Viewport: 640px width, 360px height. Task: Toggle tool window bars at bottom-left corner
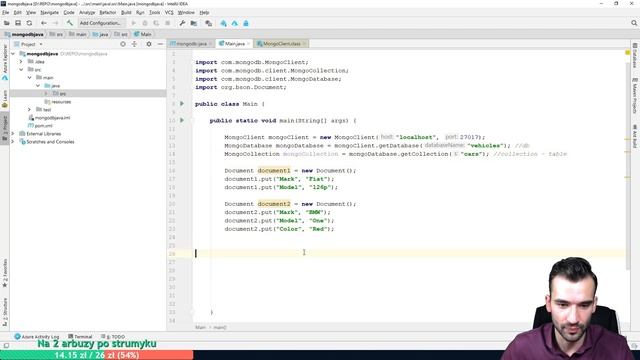coord(6,346)
